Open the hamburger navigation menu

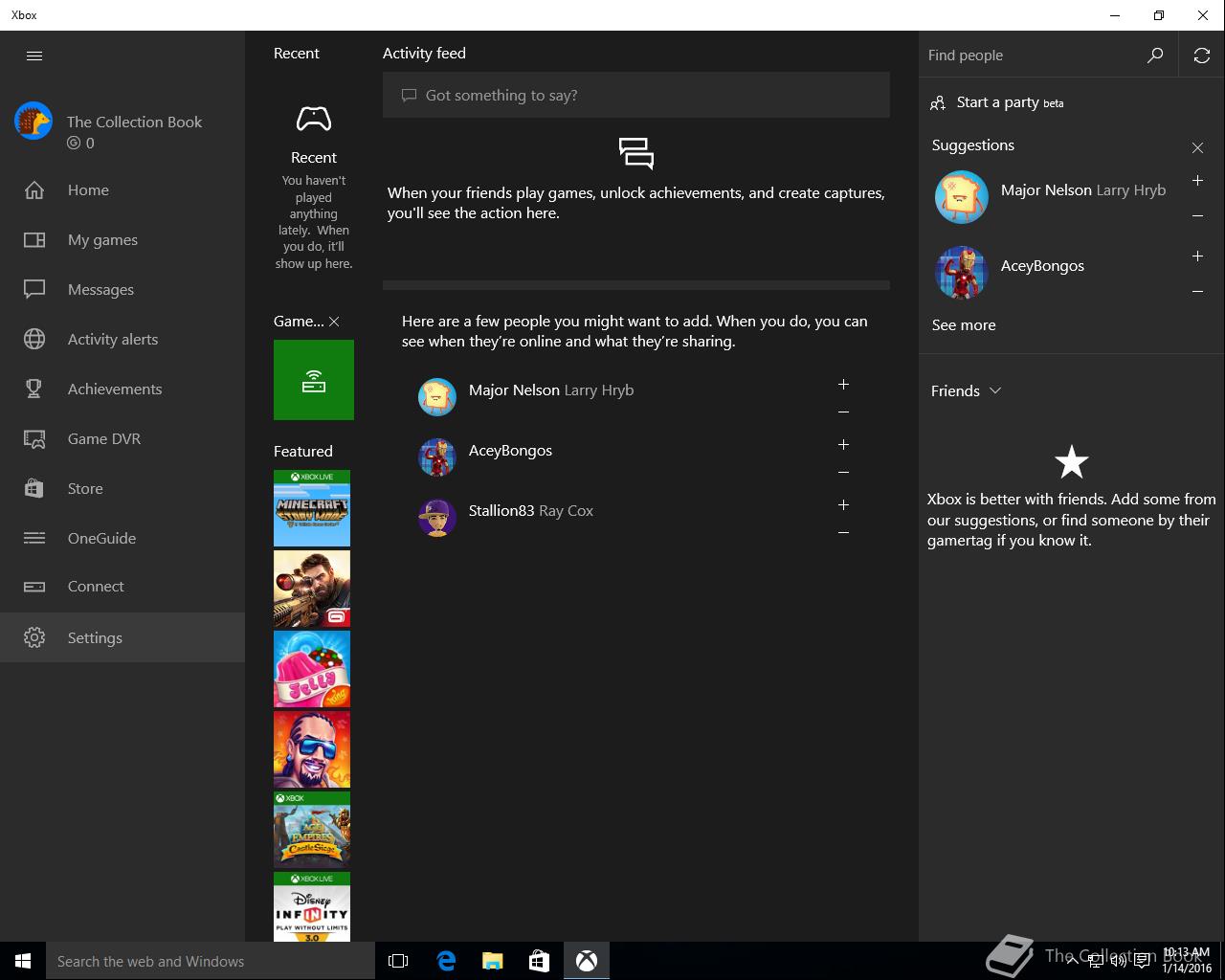pyautogui.click(x=34, y=56)
